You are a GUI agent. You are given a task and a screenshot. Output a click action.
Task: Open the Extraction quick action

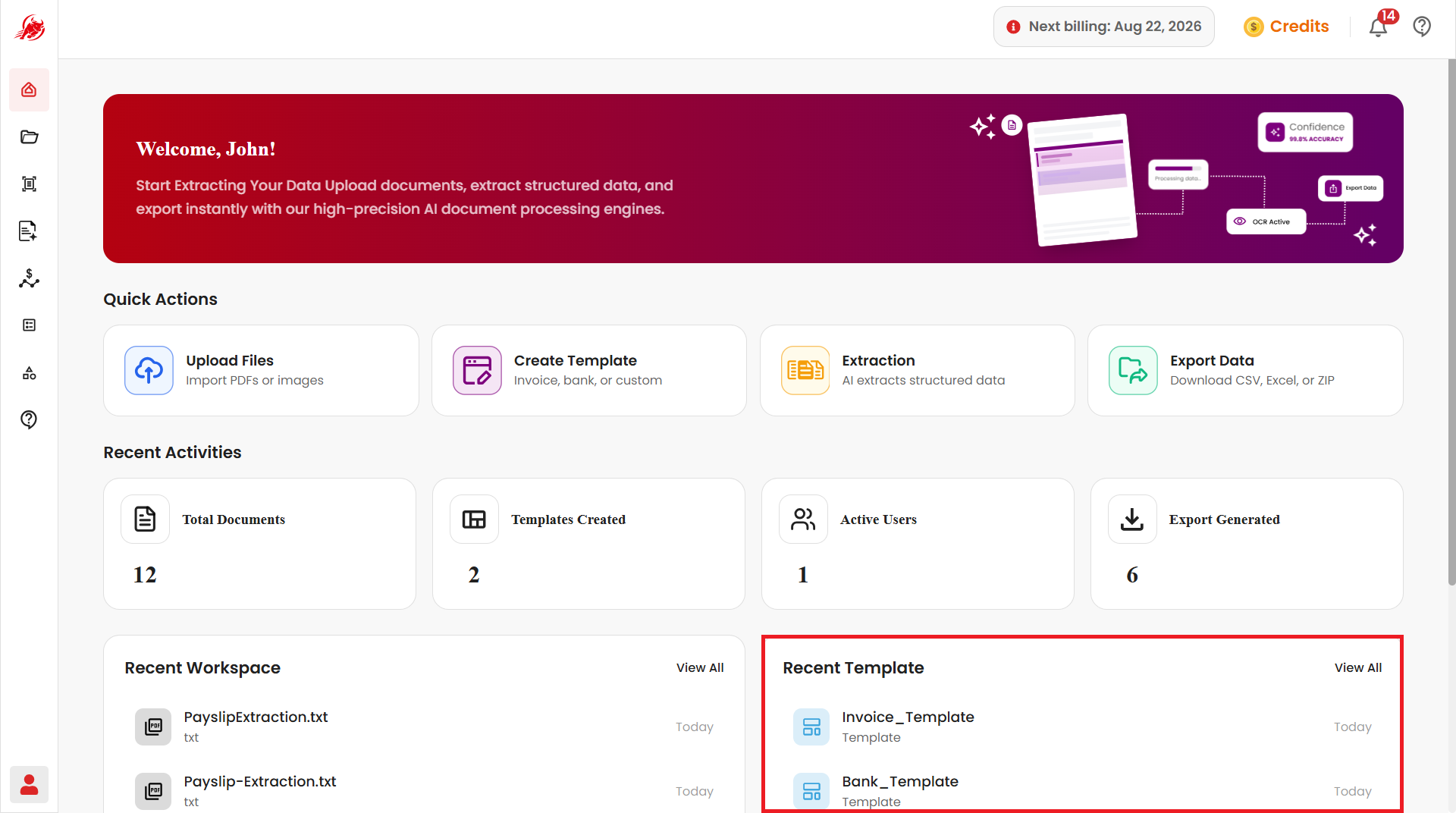[917, 370]
